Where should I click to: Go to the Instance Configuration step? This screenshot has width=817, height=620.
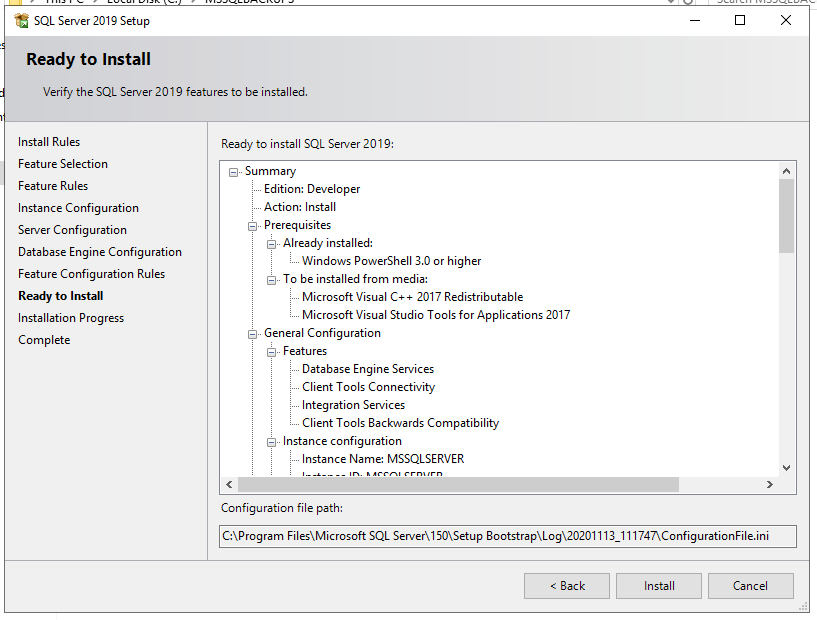(x=78, y=208)
